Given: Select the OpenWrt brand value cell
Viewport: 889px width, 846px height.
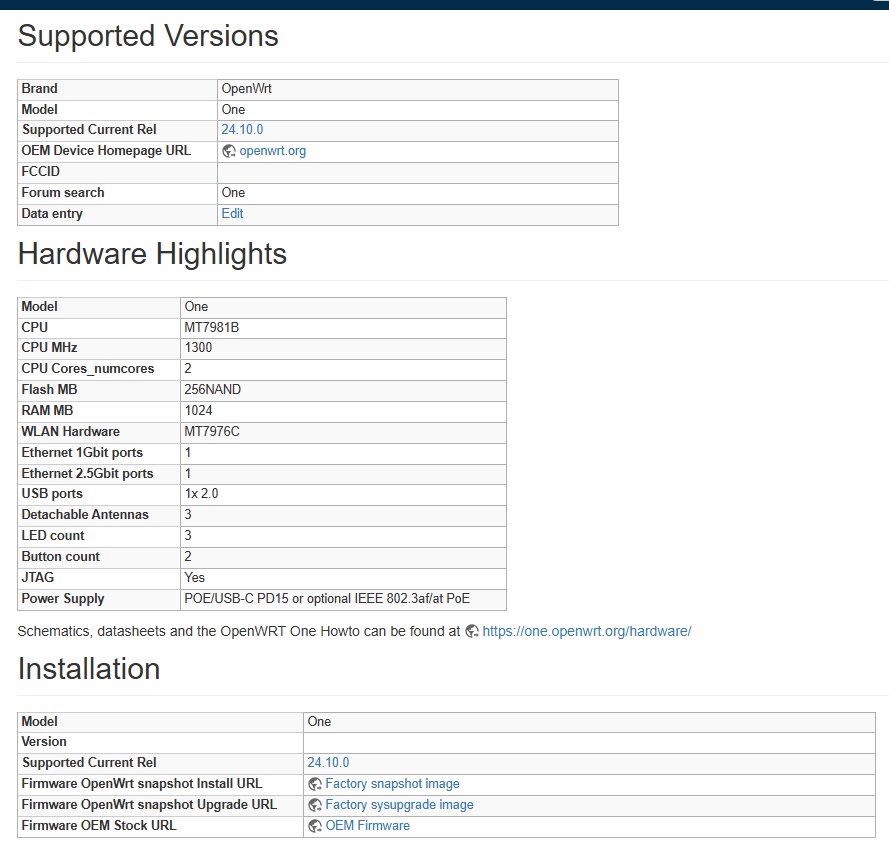Looking at the screenshot, I should coord(418,89).
